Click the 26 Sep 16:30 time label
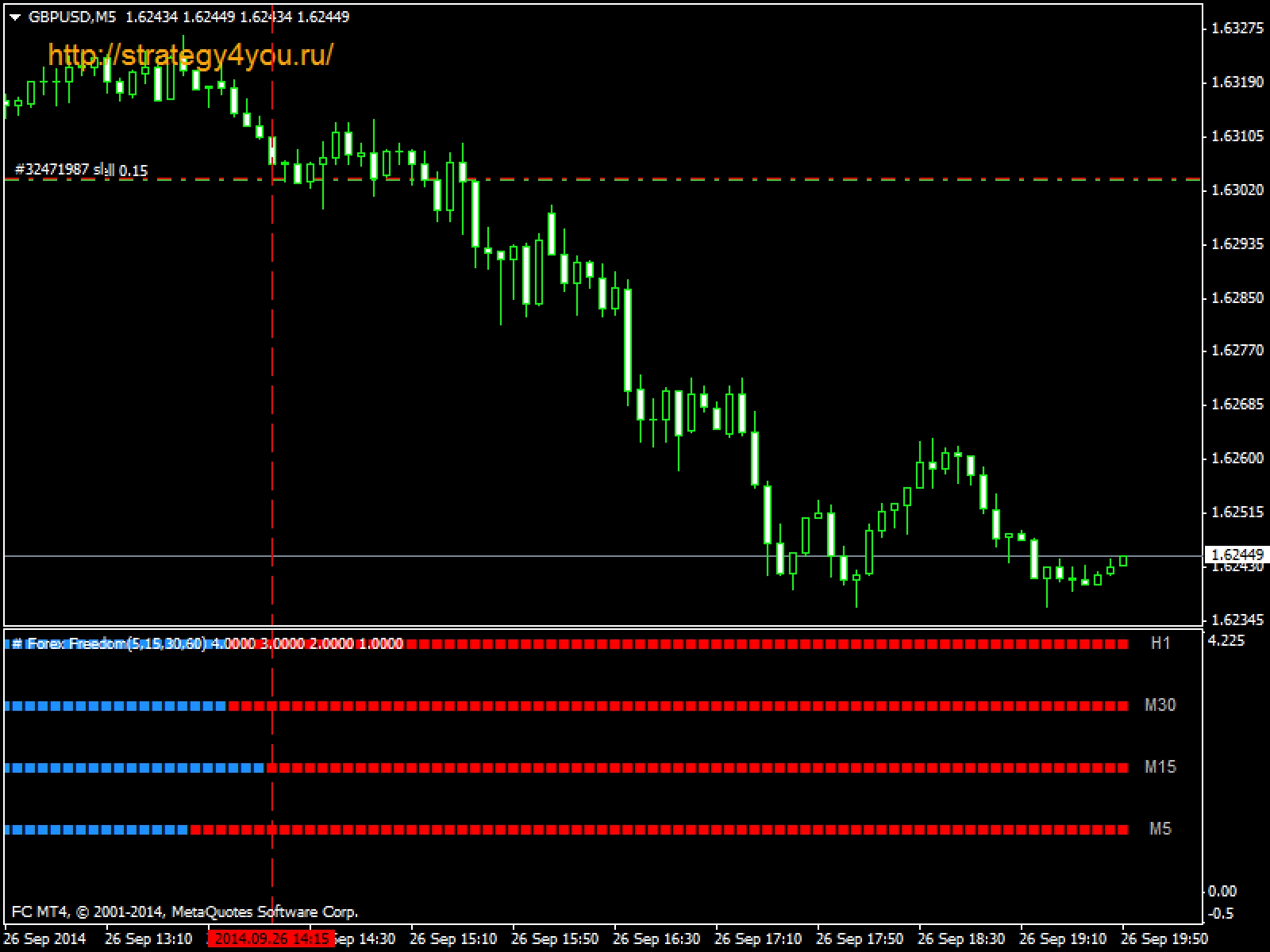The height and width of the screenshot is (952, 1270). [656, 939]
